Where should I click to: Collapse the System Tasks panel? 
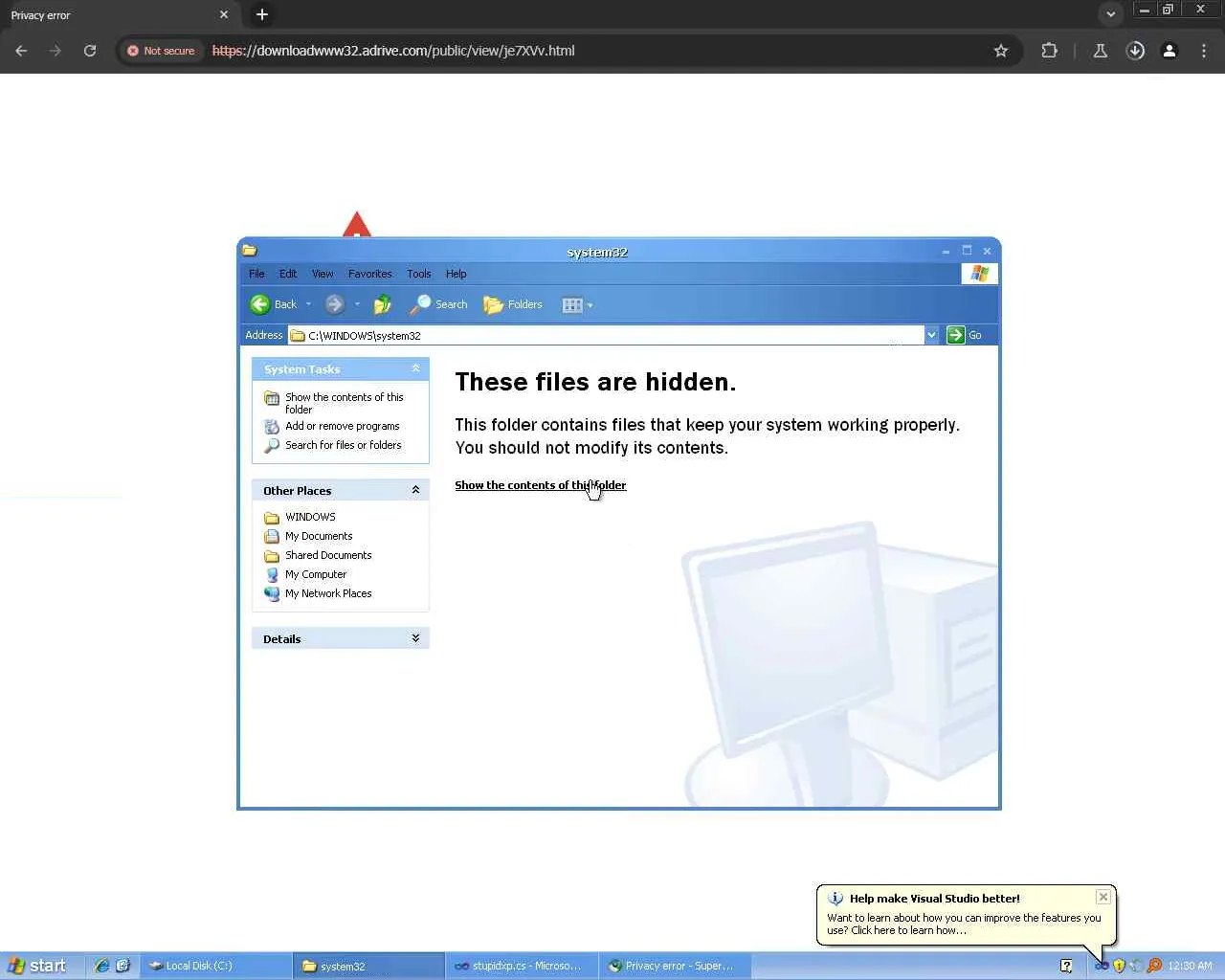click(x=415, y=368)
